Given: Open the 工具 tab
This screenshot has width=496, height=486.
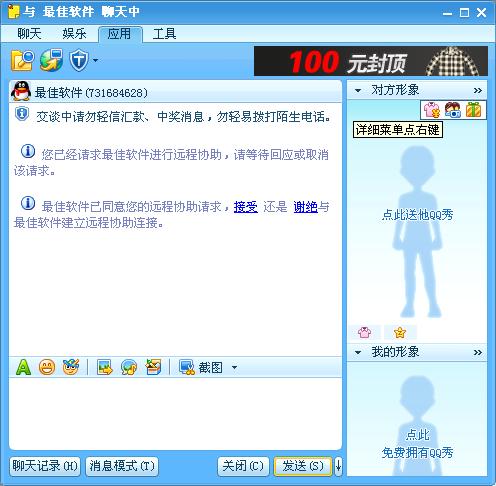Looking at the screenshot, I should click(x=164, y=34).
